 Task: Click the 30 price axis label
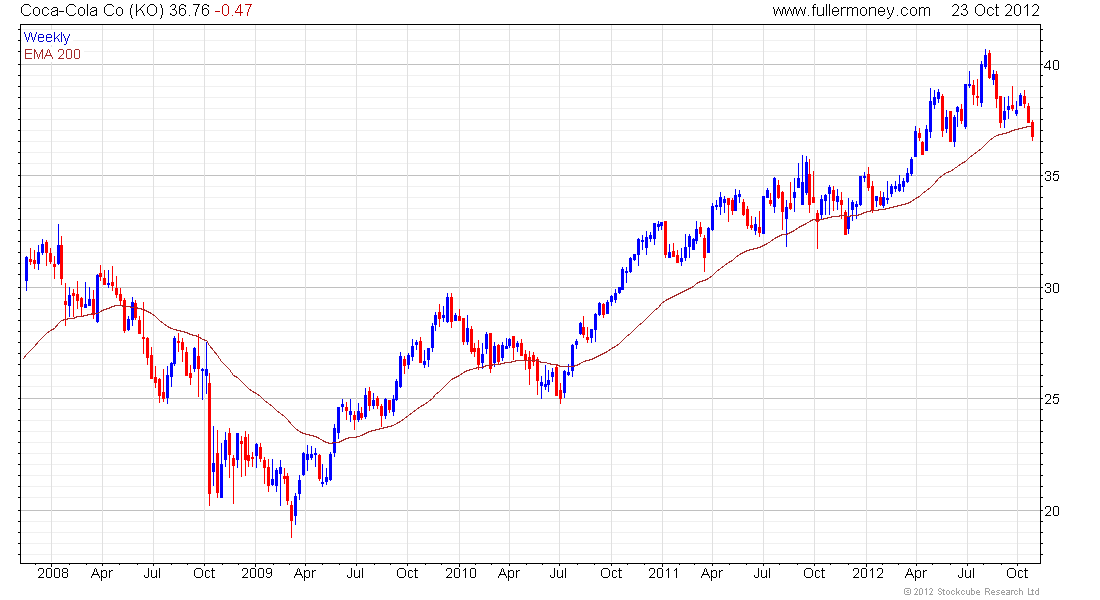(1052, 288)
